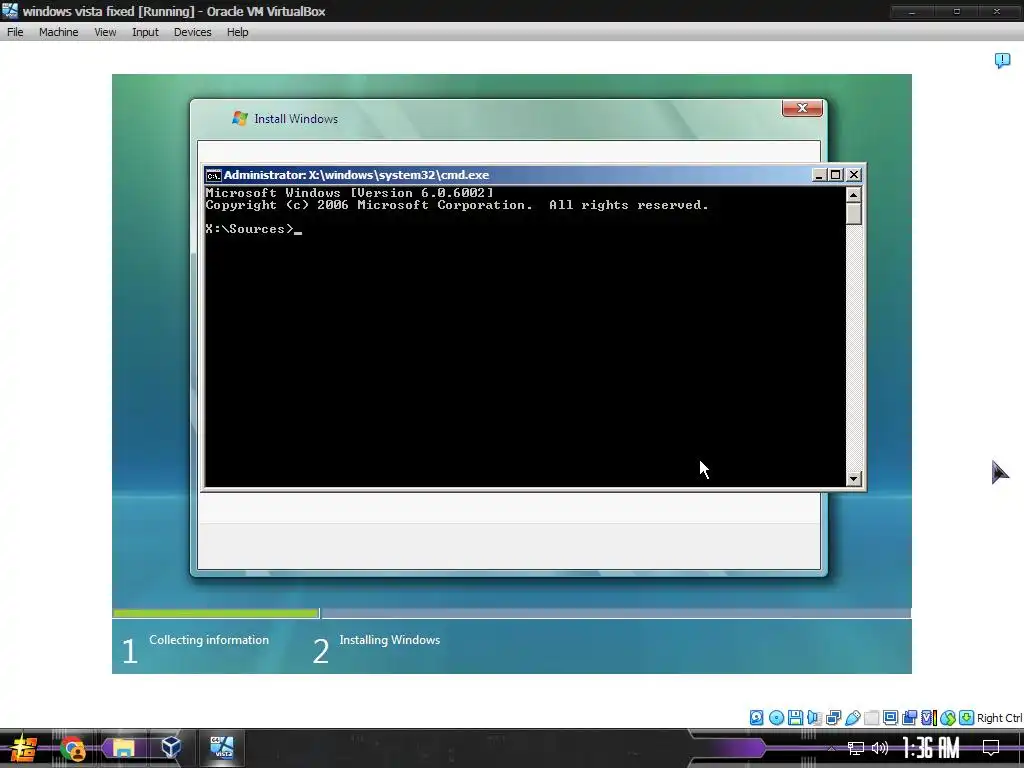Open the Machine menu
The image size is (1024, 768).
tap(58, 32)
